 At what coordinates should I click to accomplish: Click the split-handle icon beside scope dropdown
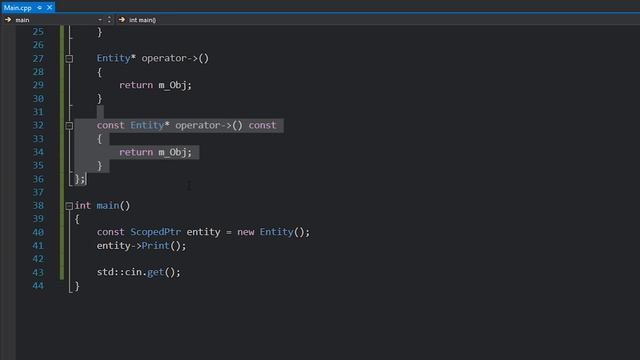tap(109, 20)
